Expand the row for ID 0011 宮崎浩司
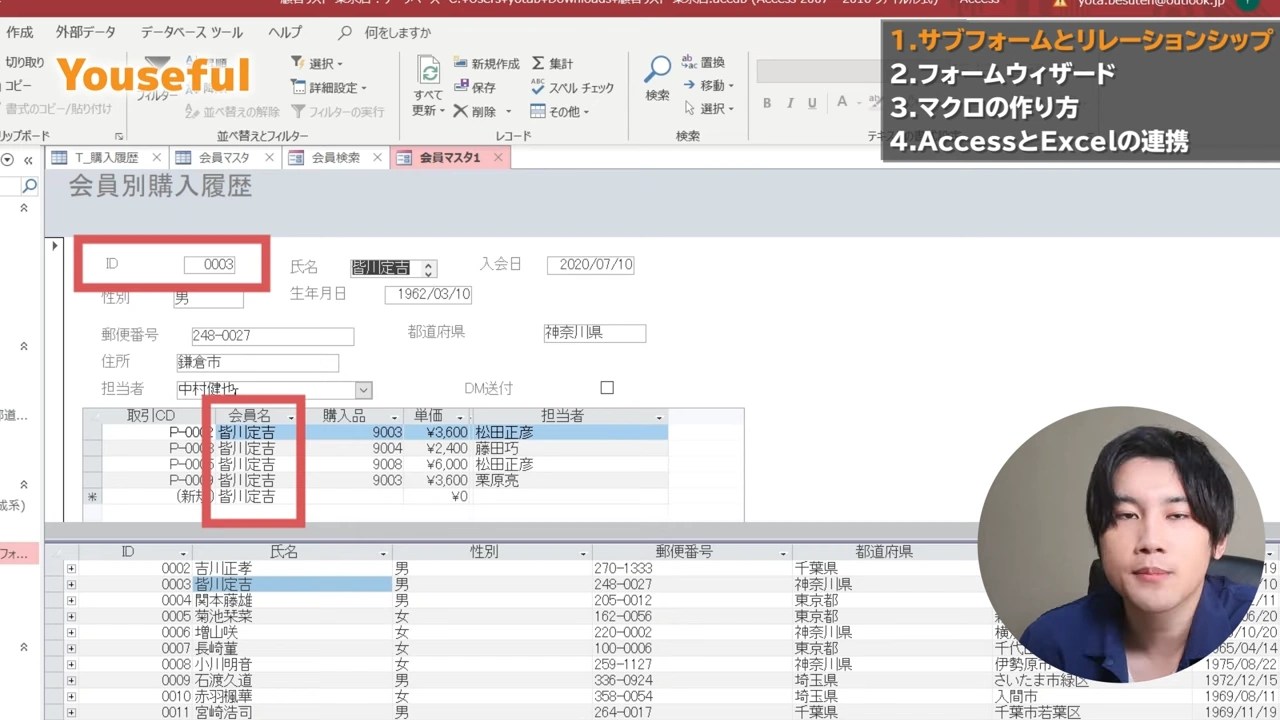This screenshot has height=720, width=1280. 71,713
